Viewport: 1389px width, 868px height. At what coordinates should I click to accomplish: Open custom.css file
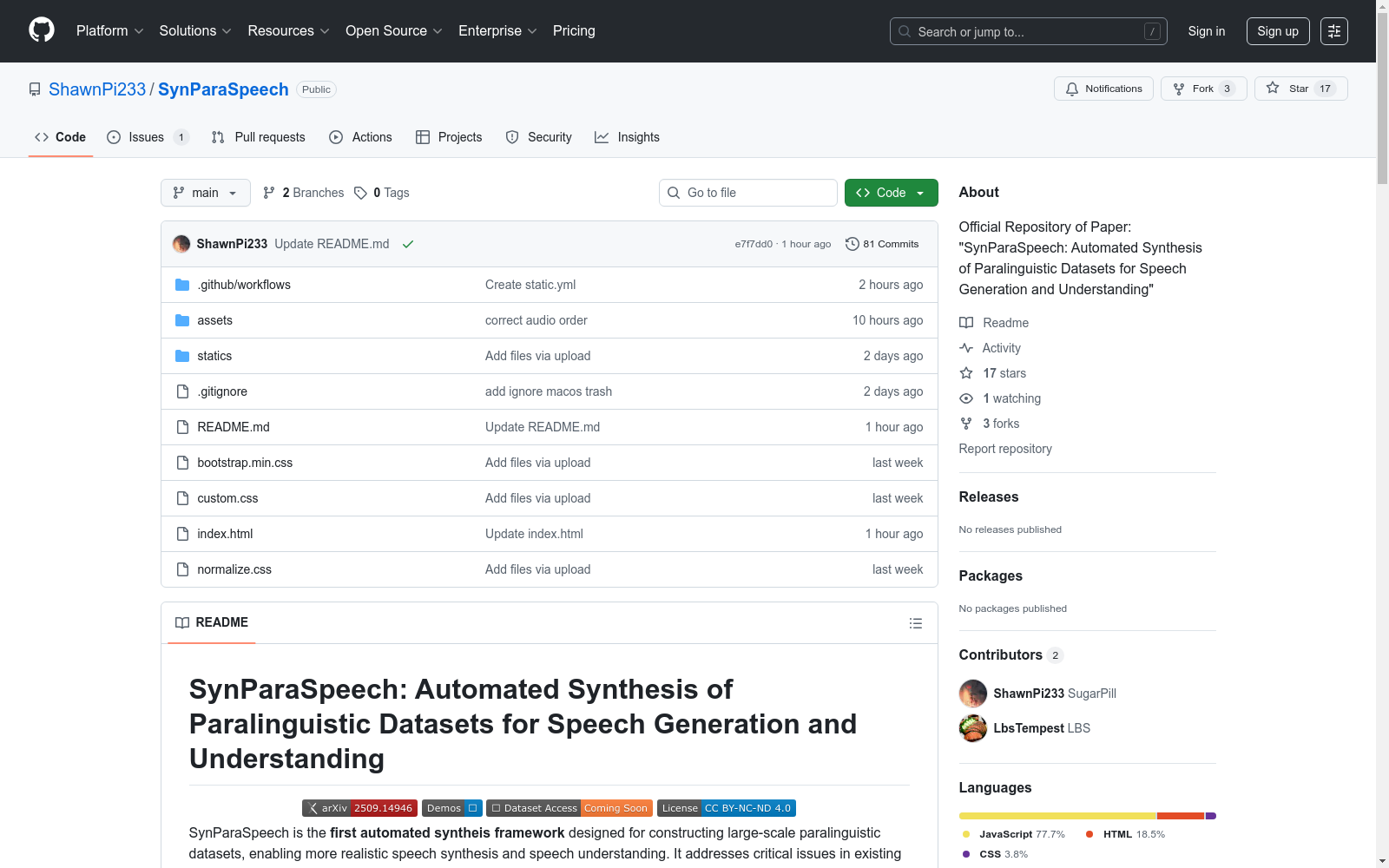[x=227, y=498]
